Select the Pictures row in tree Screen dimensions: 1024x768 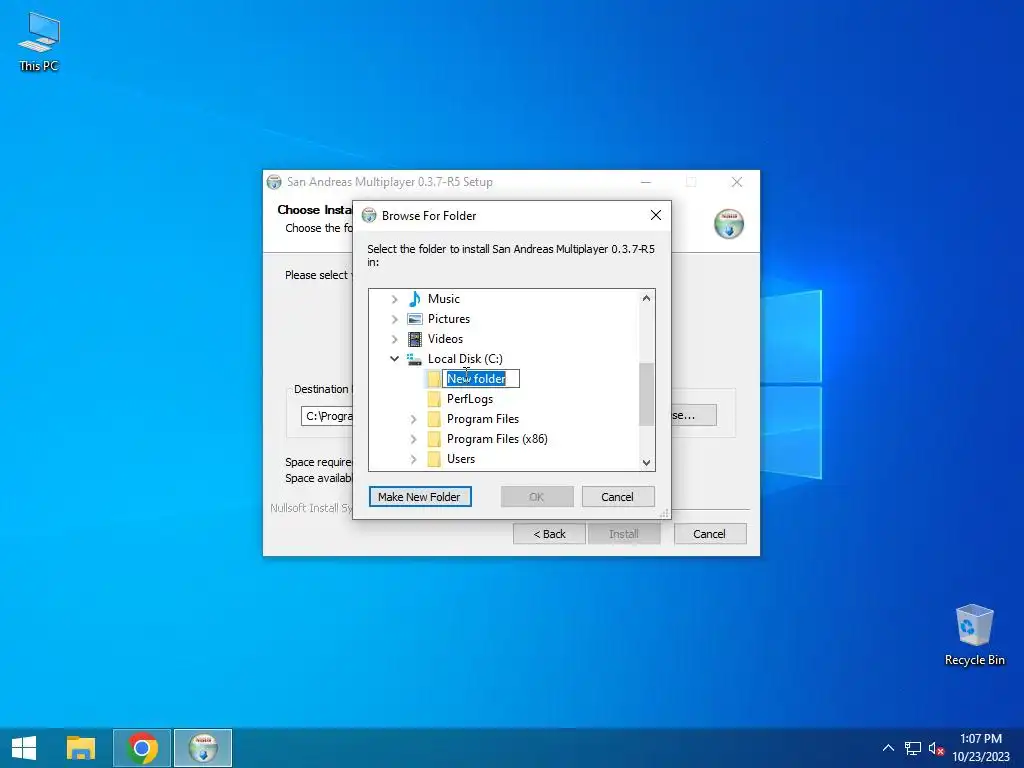[449, 319]
